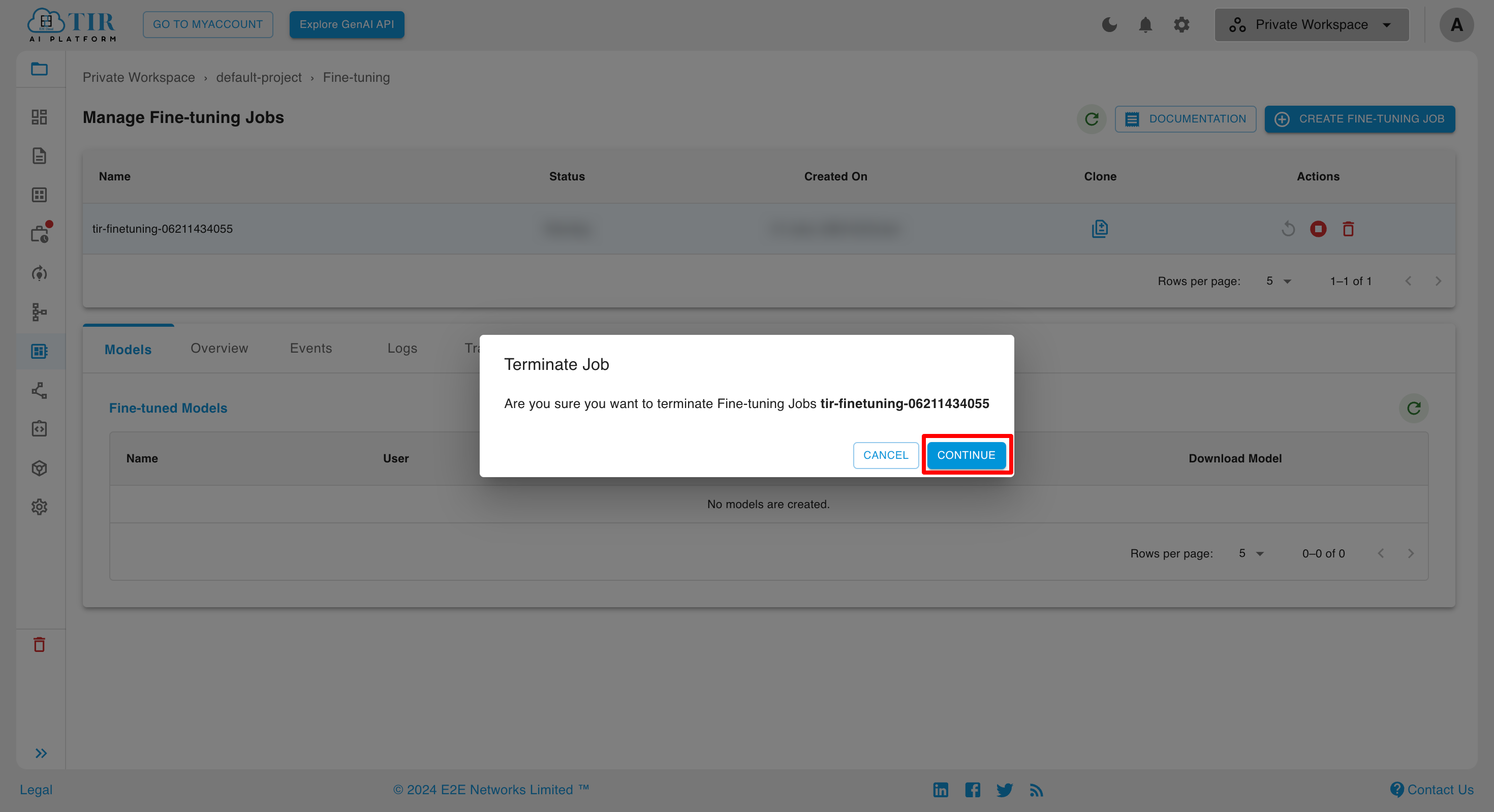Screen dimensions: 1494x812
Task: Click next page arrow in jobs table pagination
Action: click(1437, 280)
